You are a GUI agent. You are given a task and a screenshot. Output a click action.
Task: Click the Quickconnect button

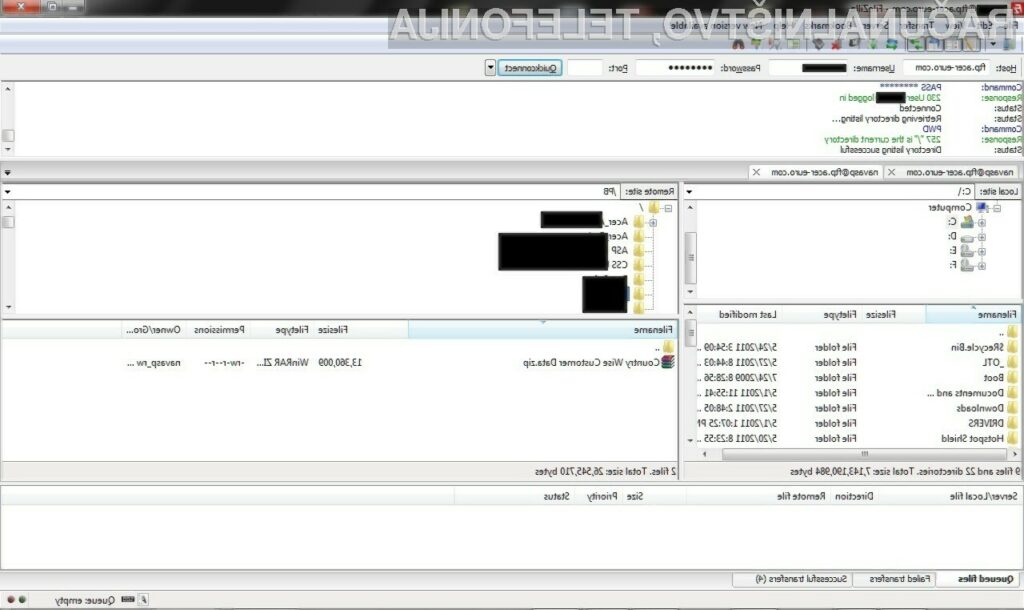[x=530, y=68]
